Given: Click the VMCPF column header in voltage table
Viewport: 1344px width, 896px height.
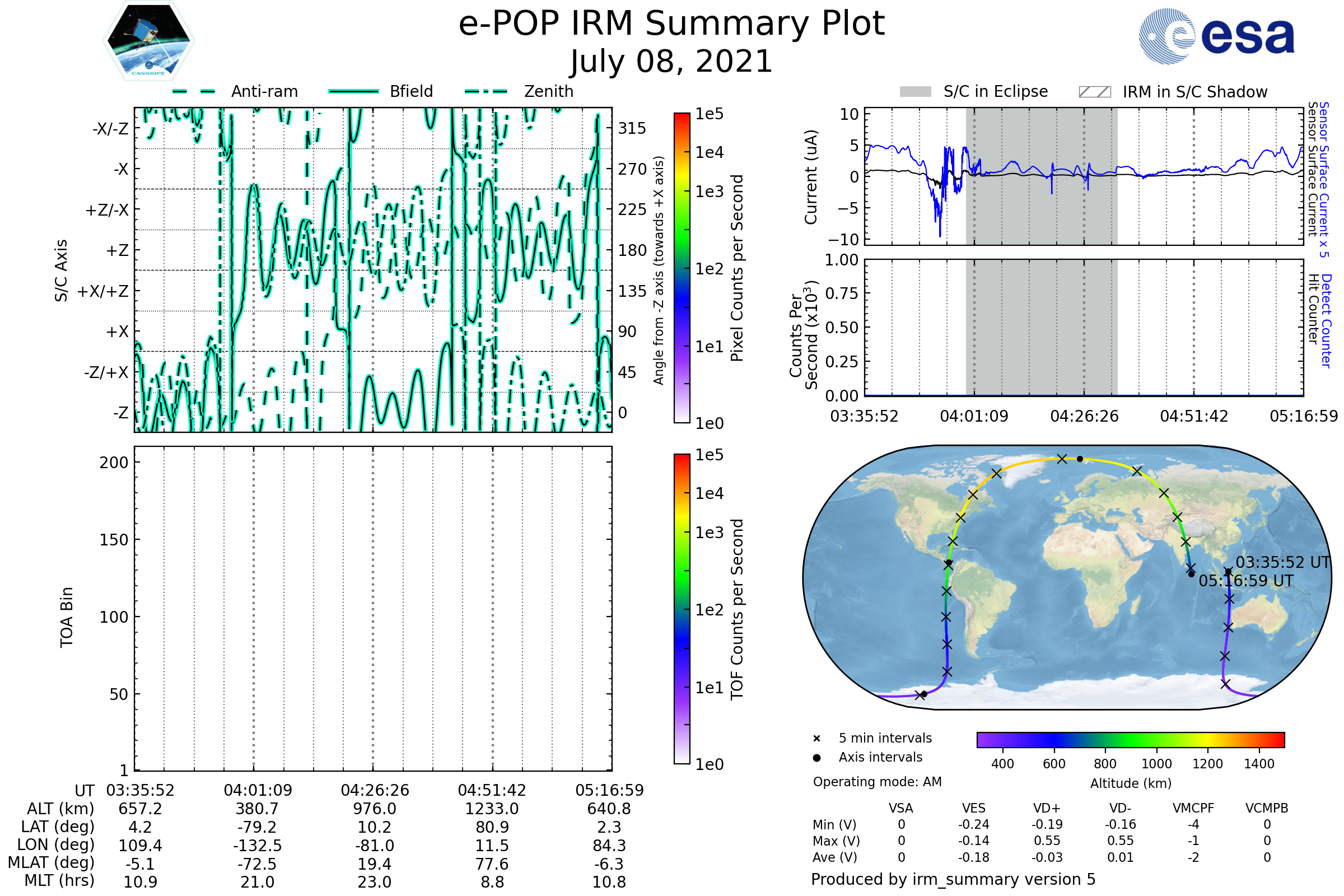Looking at the screenshot, I should 1193,808.
